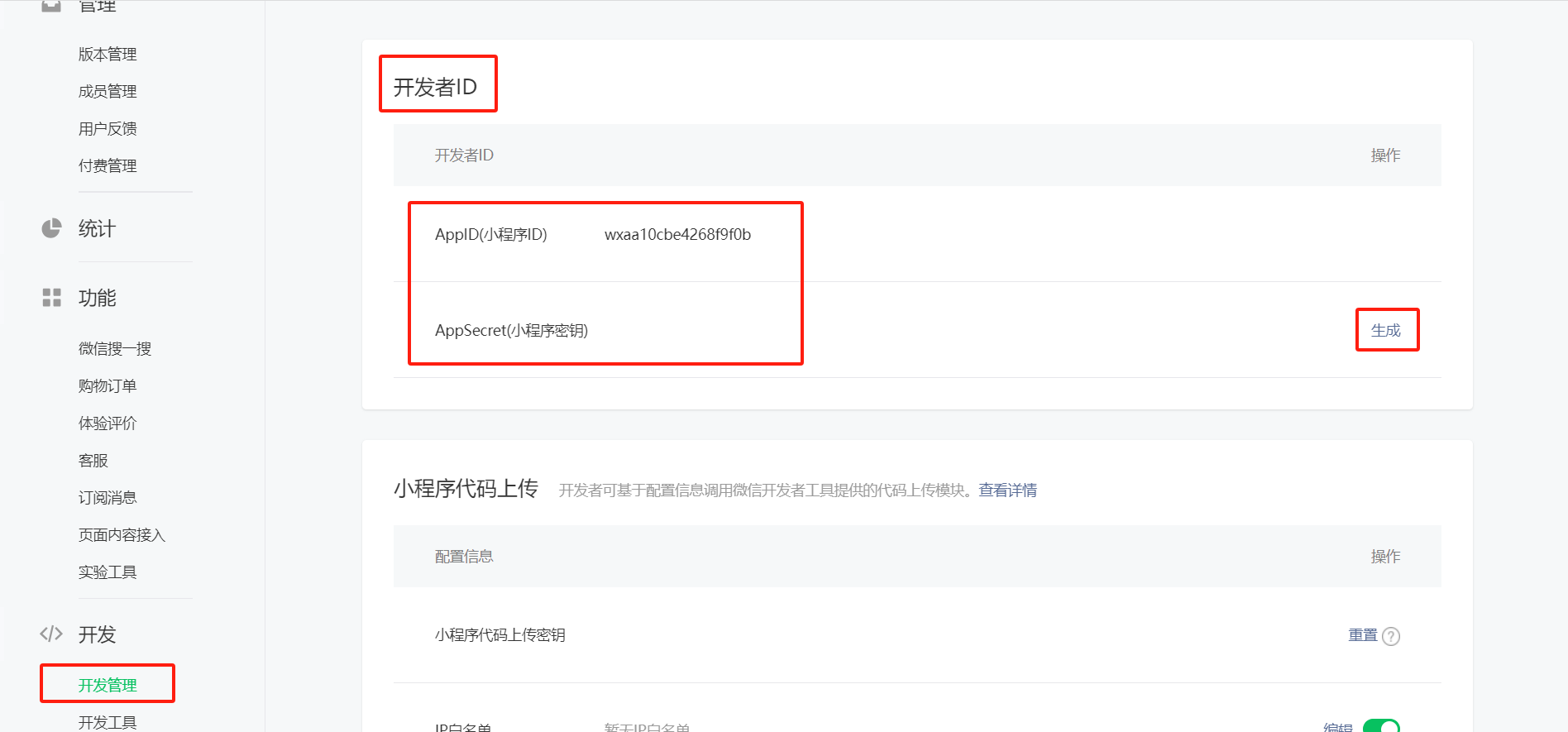Click the 配置信息 column header

pos(464,557)
